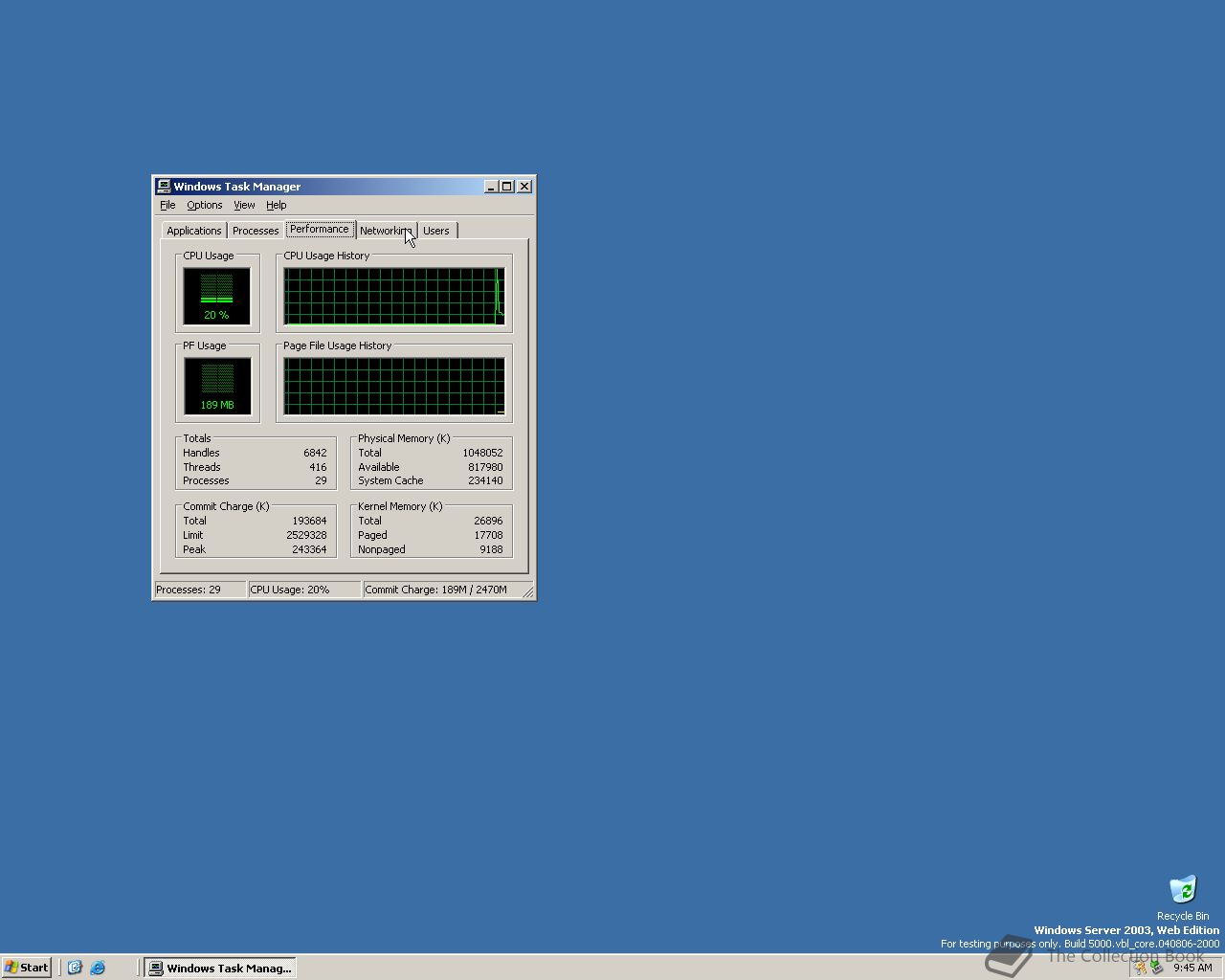
Task: Click the taskbar clock showing 9:45 AM
Action: click(x=1192, y=968)
